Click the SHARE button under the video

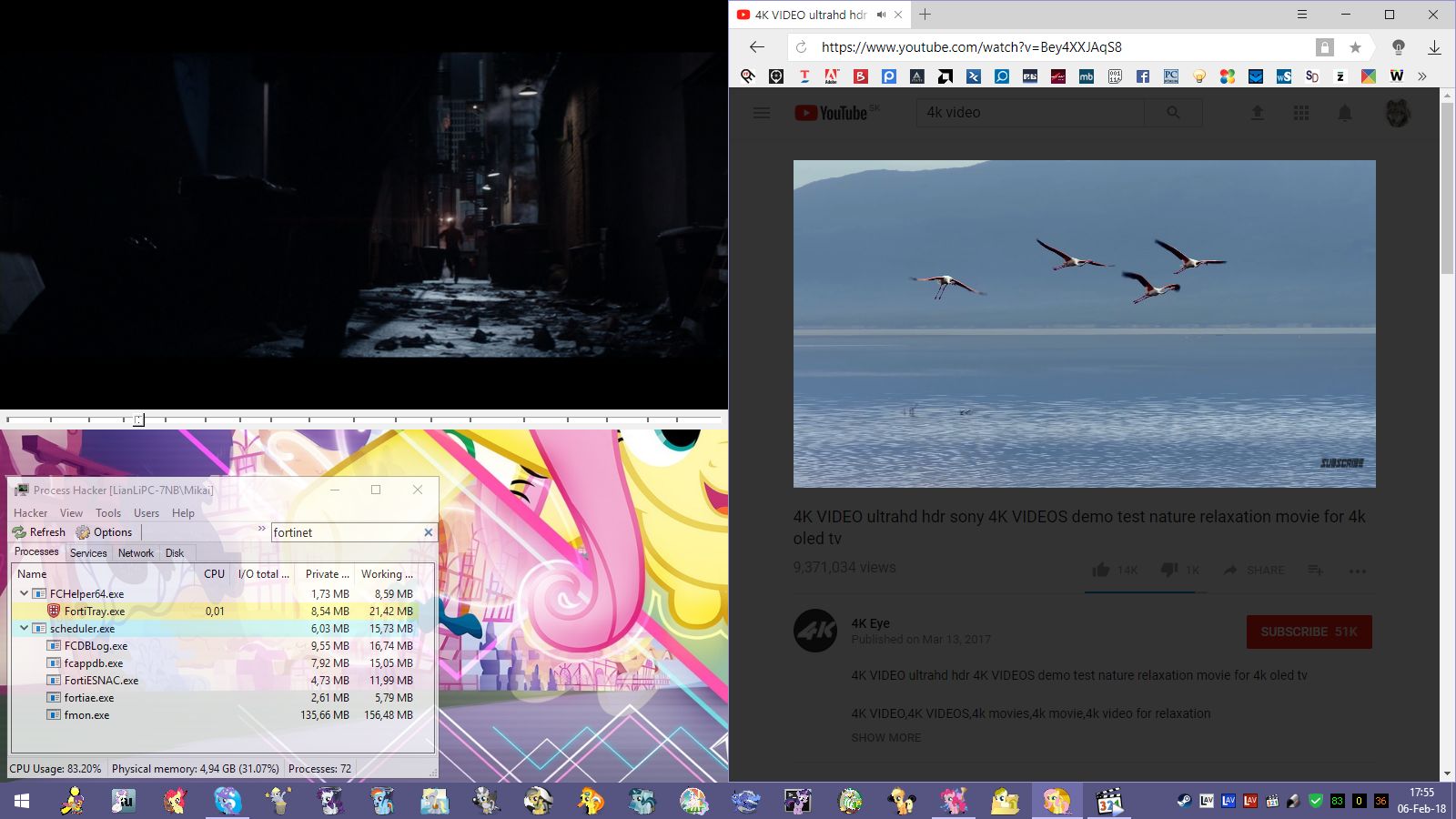point(1254,571)
